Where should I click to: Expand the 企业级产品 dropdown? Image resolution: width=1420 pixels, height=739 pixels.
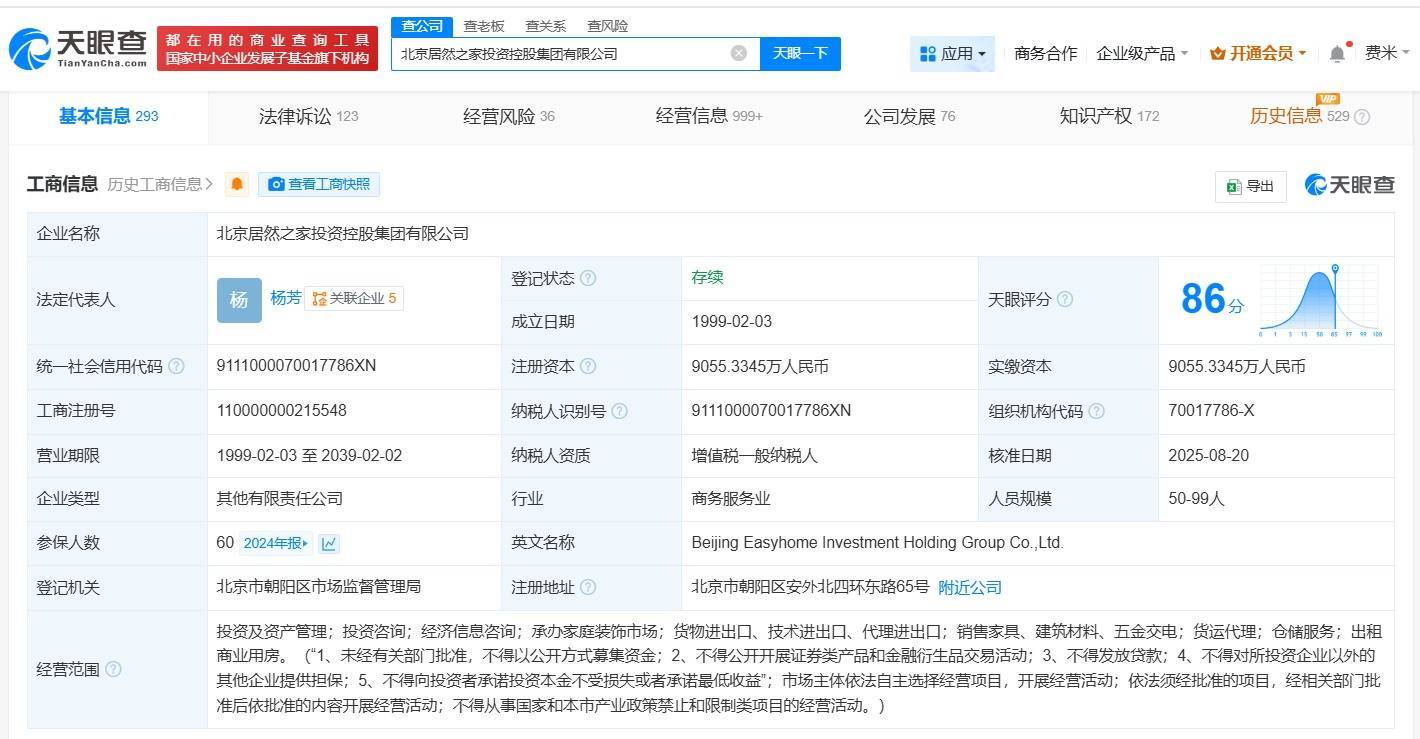[x=1142, y=54]
